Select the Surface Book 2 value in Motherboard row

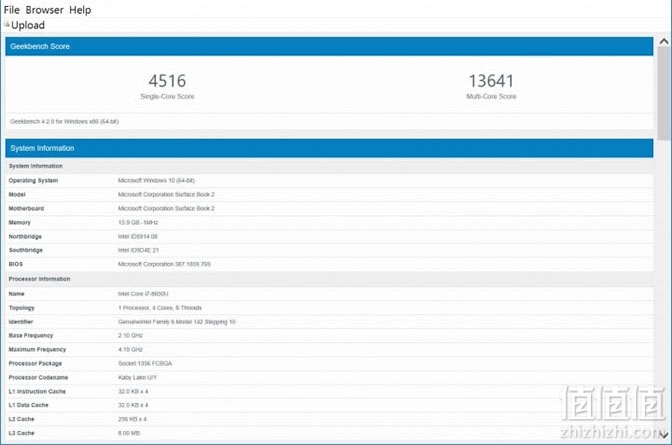(x=166, y=209)
